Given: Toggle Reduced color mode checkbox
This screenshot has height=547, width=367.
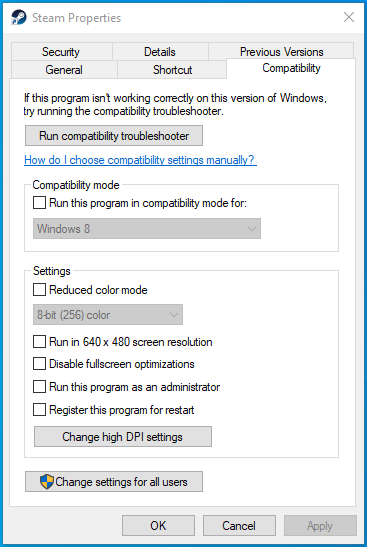Looking at the screenshot, I should click(39, 290).
